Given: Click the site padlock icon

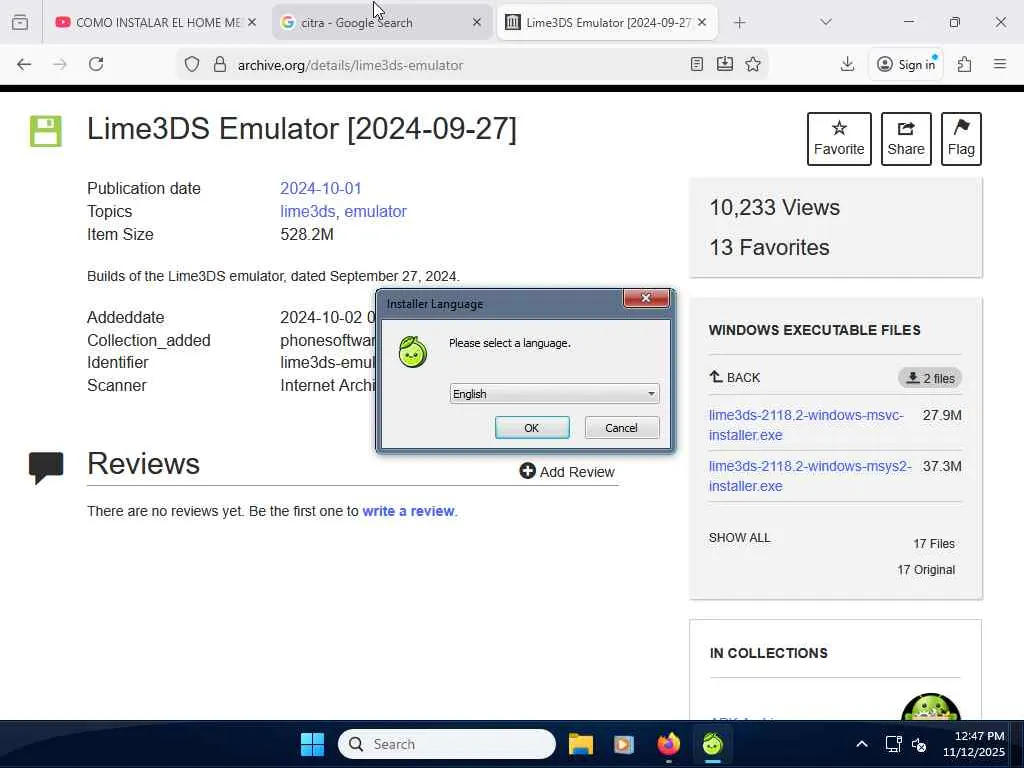Looking at the screenshot, I should point(220,65).
